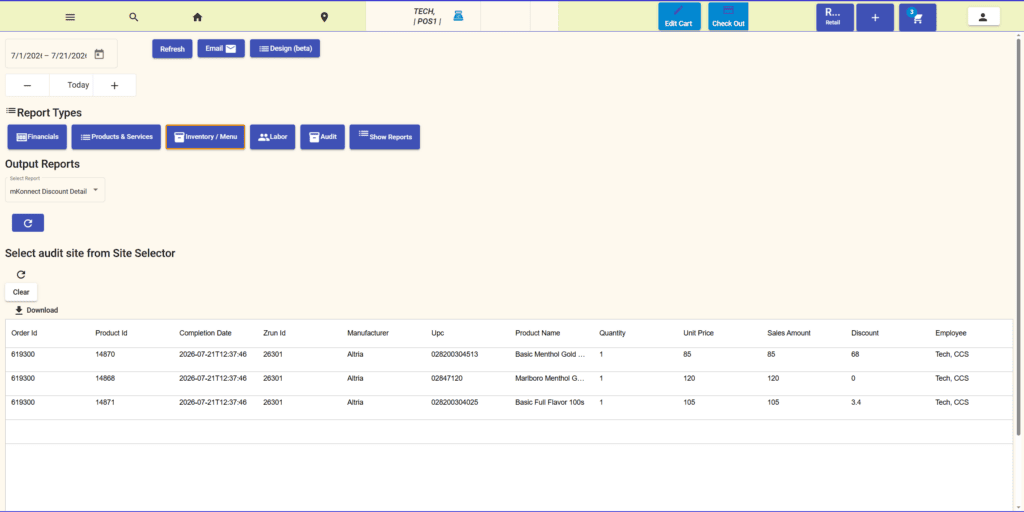Image resolution: width=1024 pixels, height=512 pixels.
Task: Click the Check Out button
Action: (x=728, y=17)
